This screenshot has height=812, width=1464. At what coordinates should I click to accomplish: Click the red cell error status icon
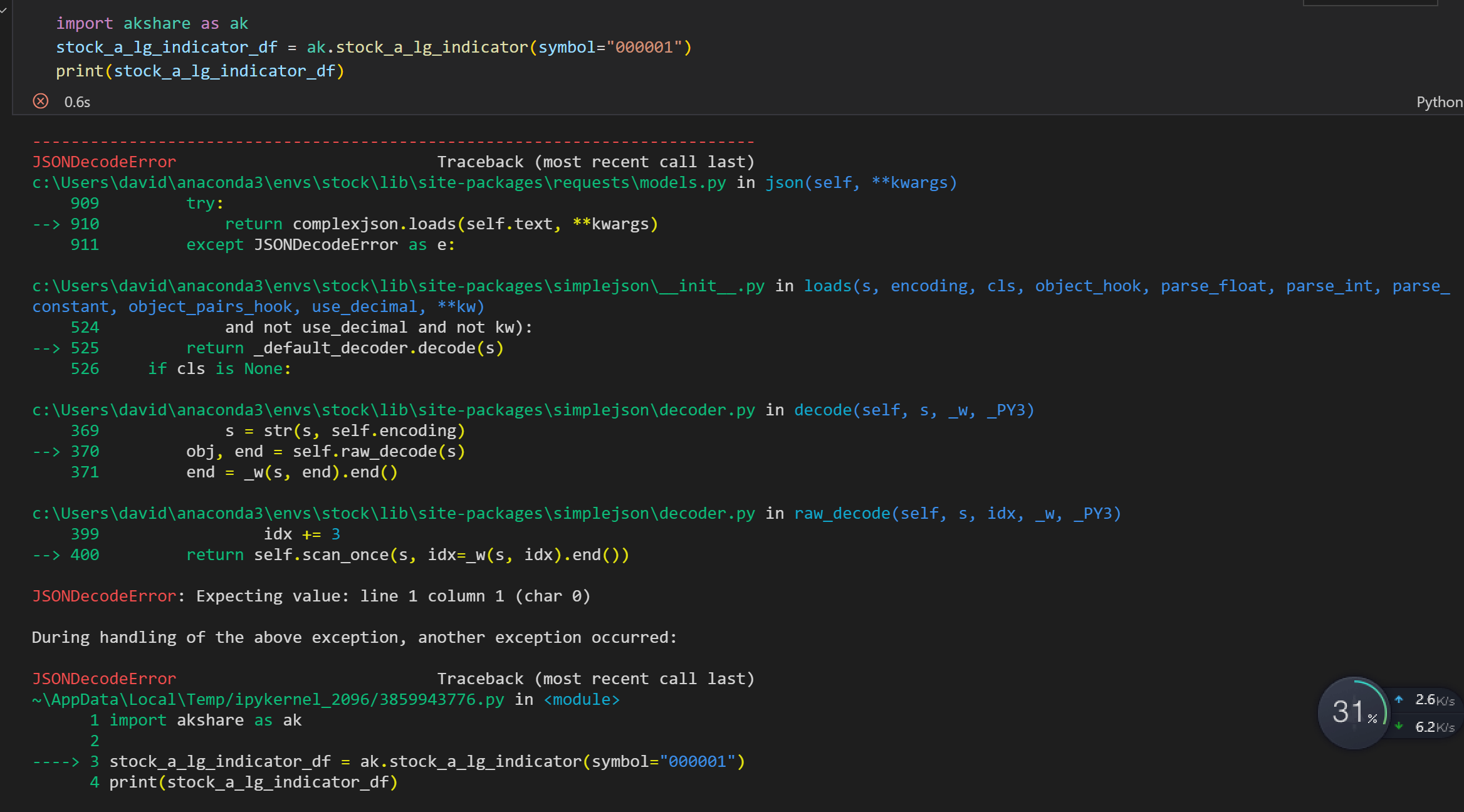click(40, 101)
